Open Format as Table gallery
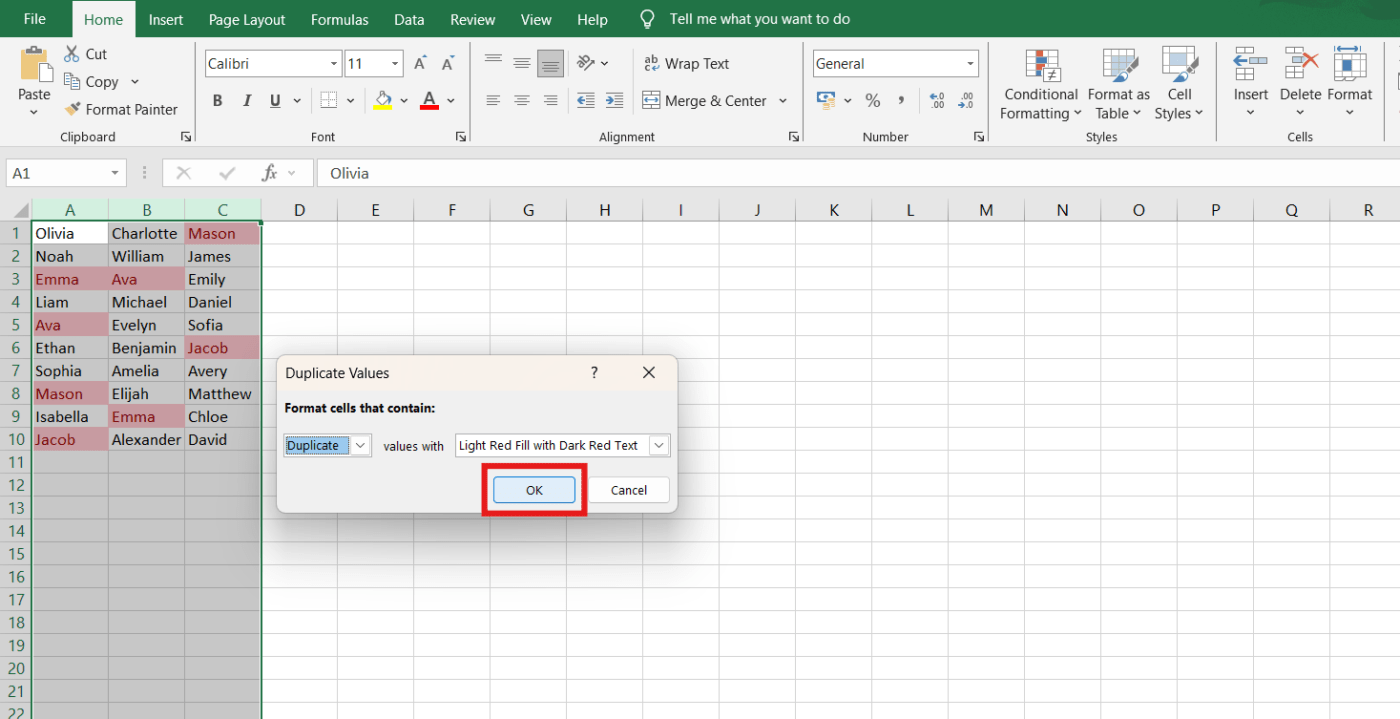1400x719 pixels. [x=1119, y=84]
